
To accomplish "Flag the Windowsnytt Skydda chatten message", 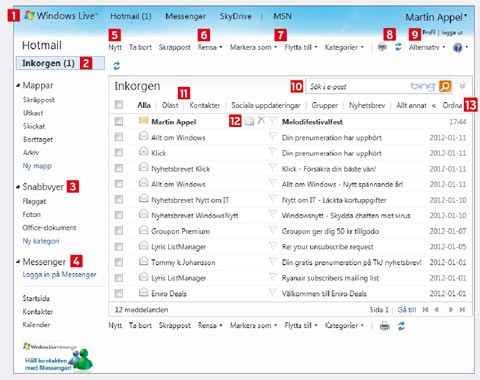I will (273, 214).
